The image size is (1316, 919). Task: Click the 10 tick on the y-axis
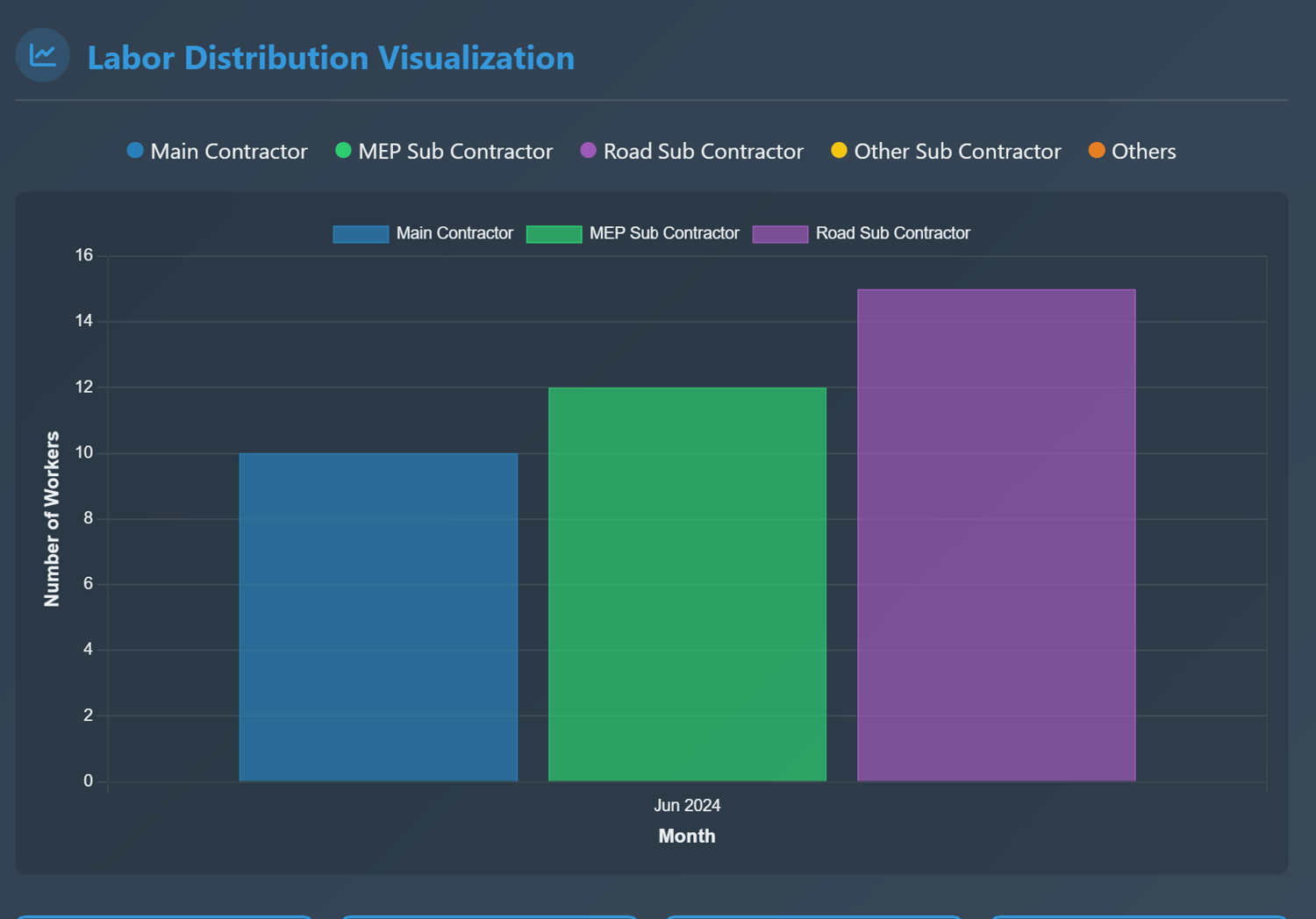point(84,452)
